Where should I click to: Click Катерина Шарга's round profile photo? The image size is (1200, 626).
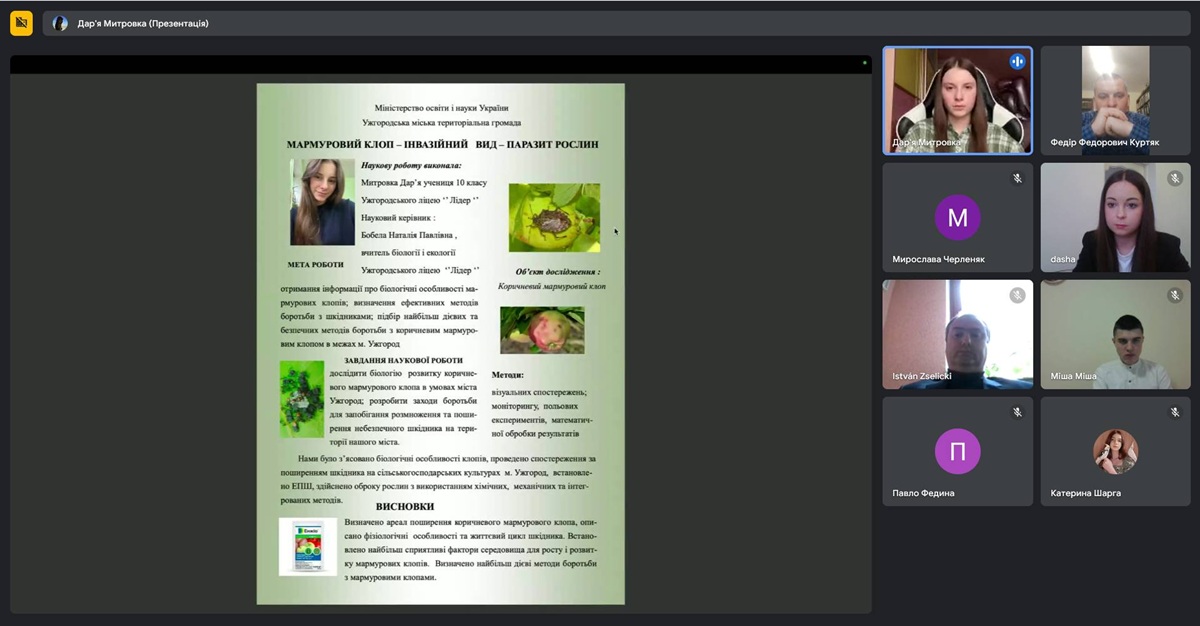tap(1115, 451)
